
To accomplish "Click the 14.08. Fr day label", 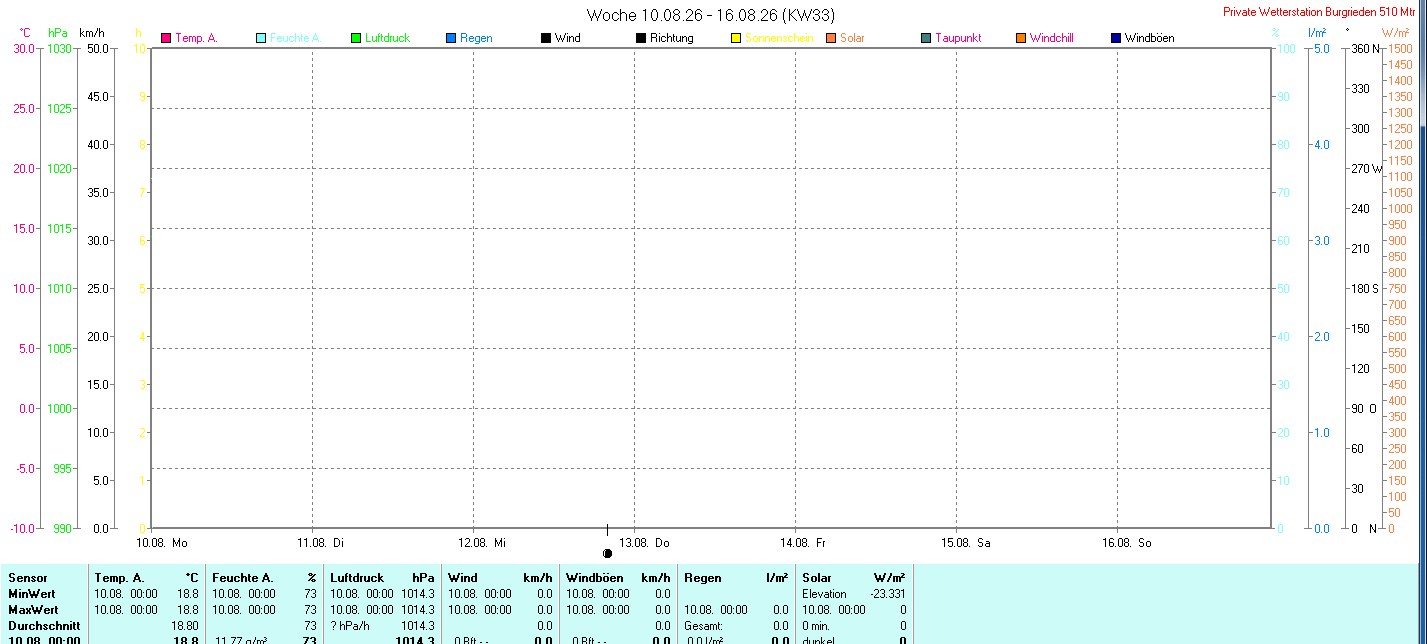I will [x=803, y=543].
